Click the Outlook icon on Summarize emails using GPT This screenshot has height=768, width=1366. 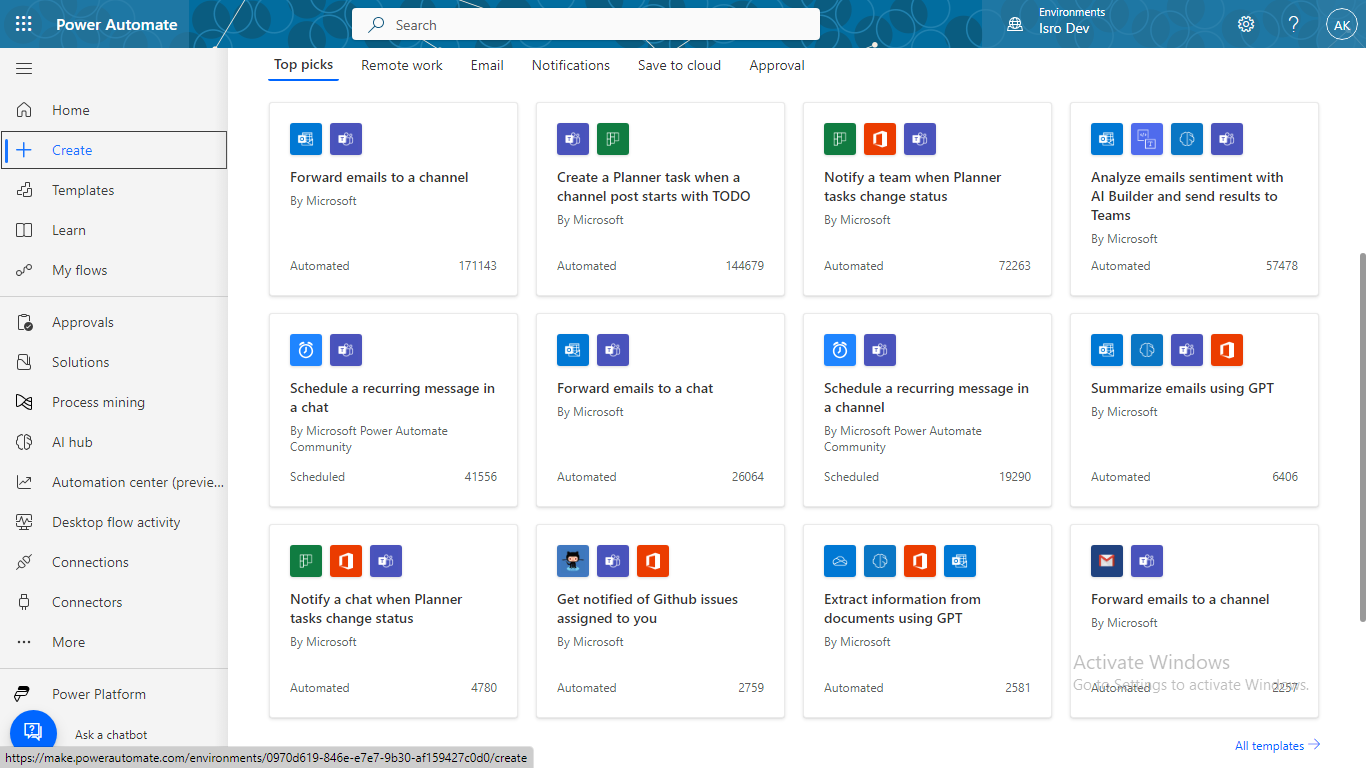coord(1106,350)
